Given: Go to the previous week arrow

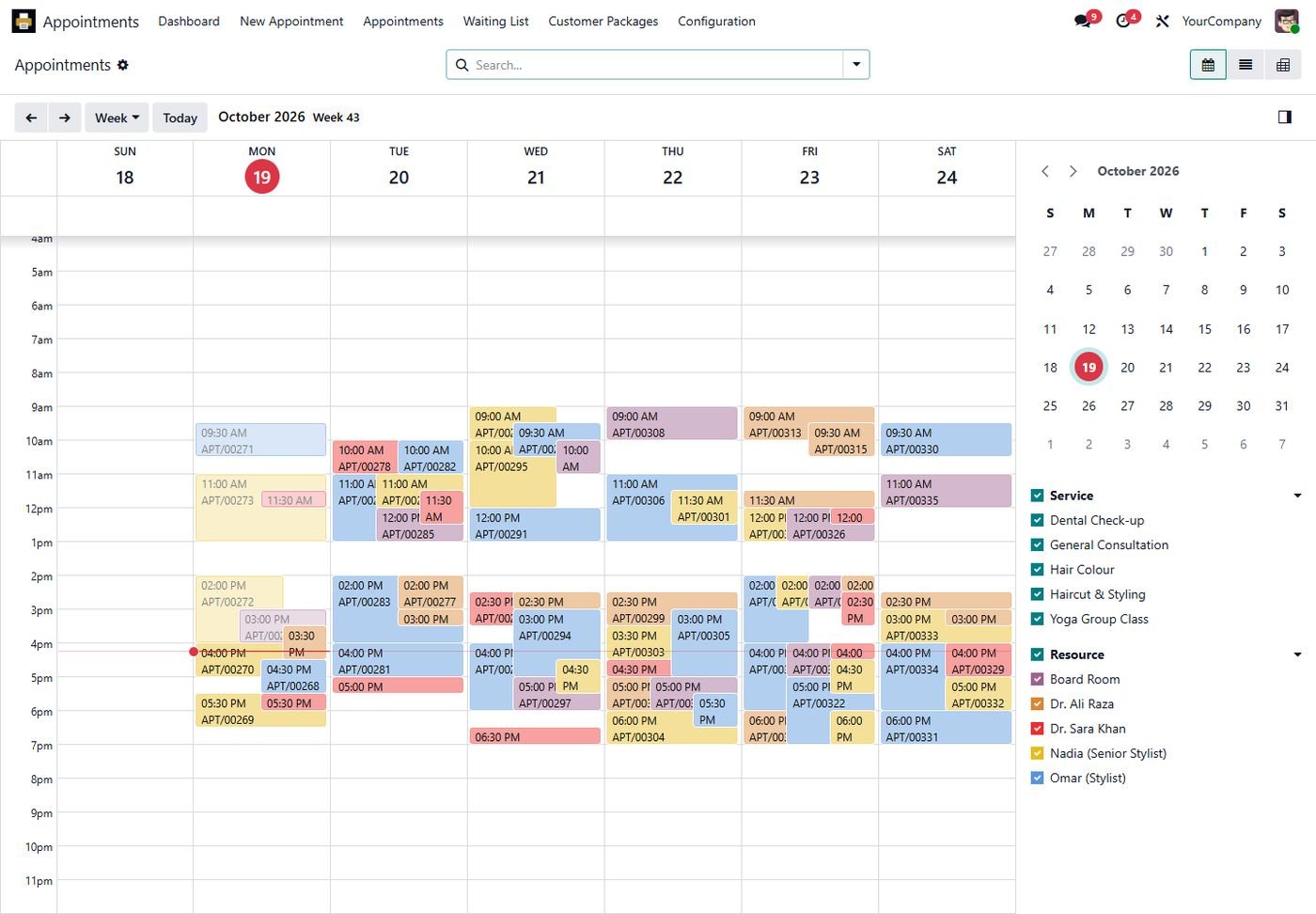Looking at the screenshot, I should click(31, 118).
